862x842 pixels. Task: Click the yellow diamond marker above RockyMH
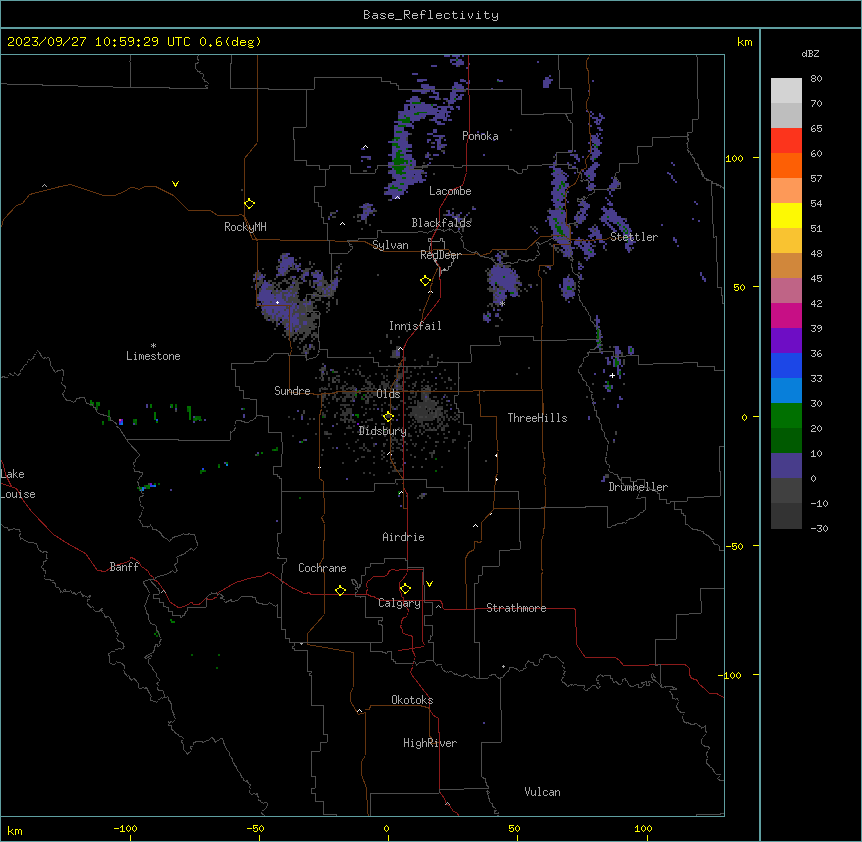(250, 204)
